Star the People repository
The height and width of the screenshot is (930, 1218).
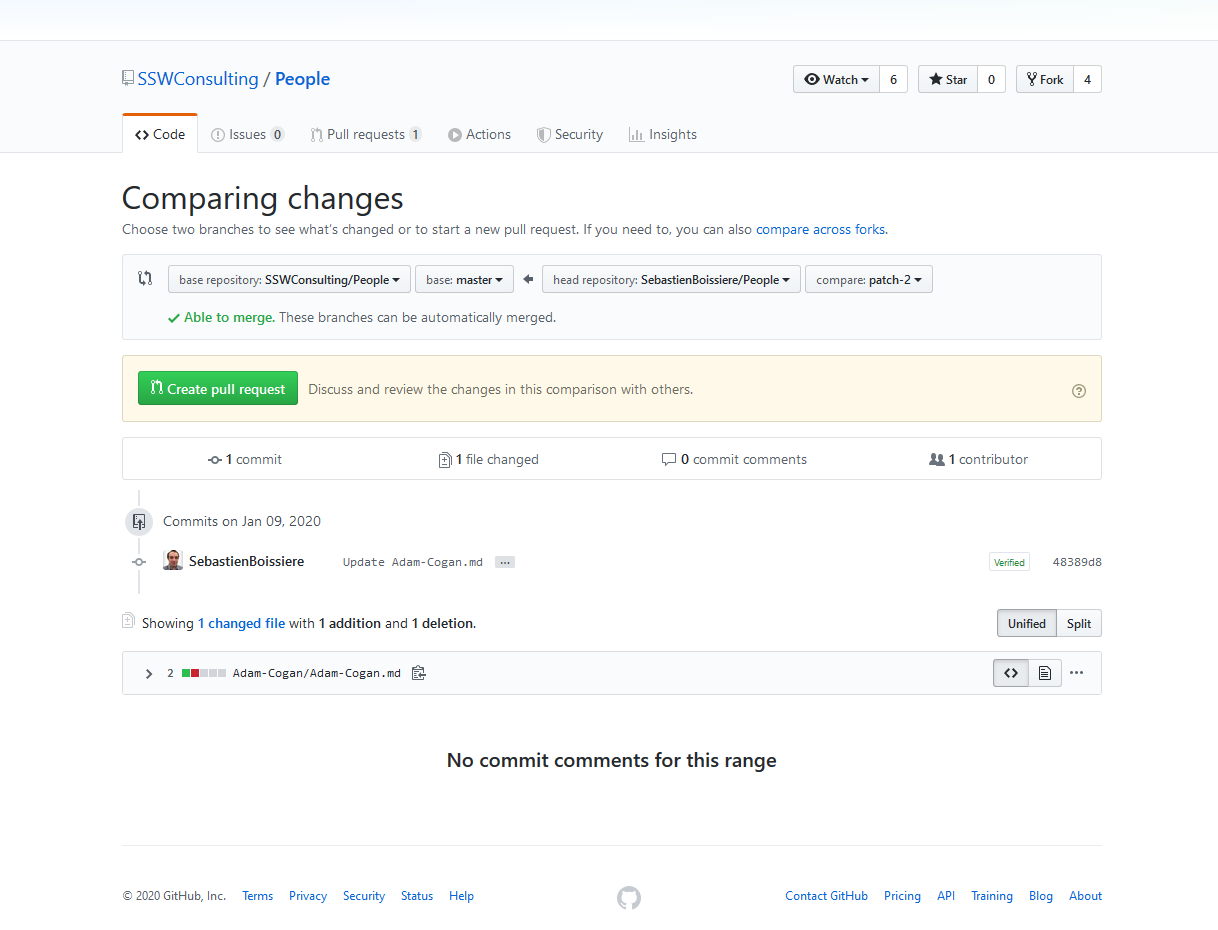point(947,79)
